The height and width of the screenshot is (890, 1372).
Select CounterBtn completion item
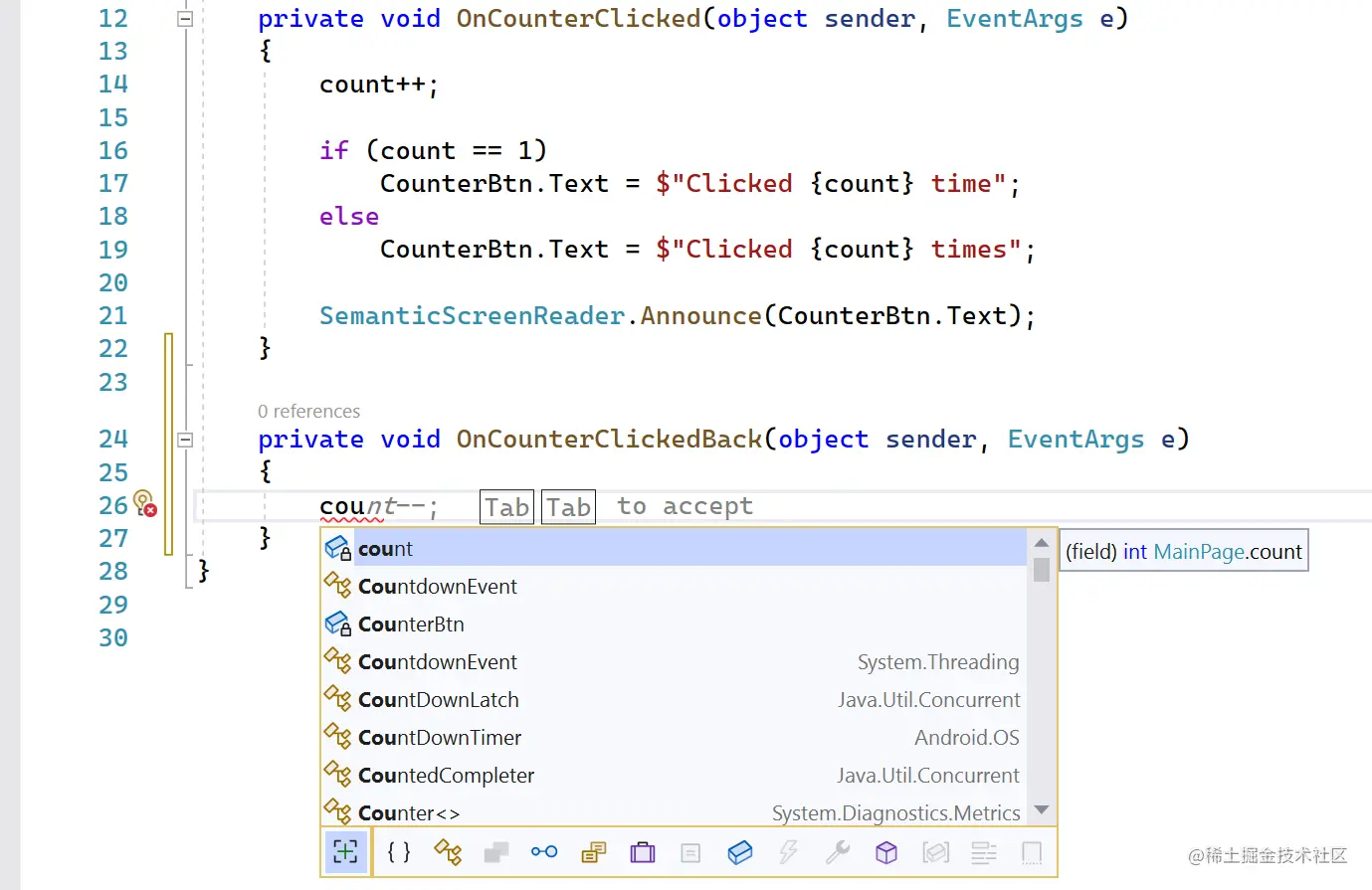674,623
